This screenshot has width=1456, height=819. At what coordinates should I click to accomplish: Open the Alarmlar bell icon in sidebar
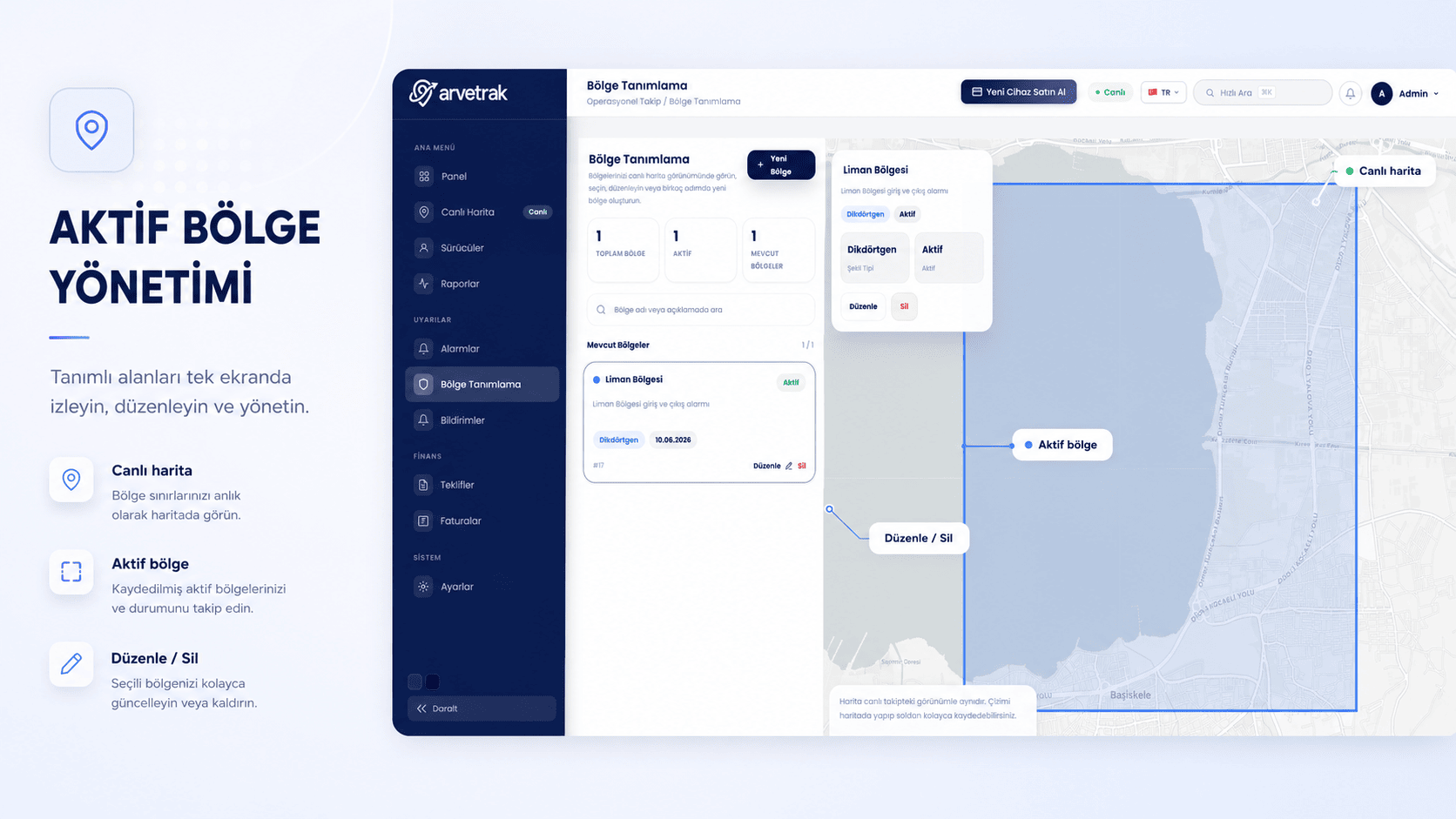point(424,349)
